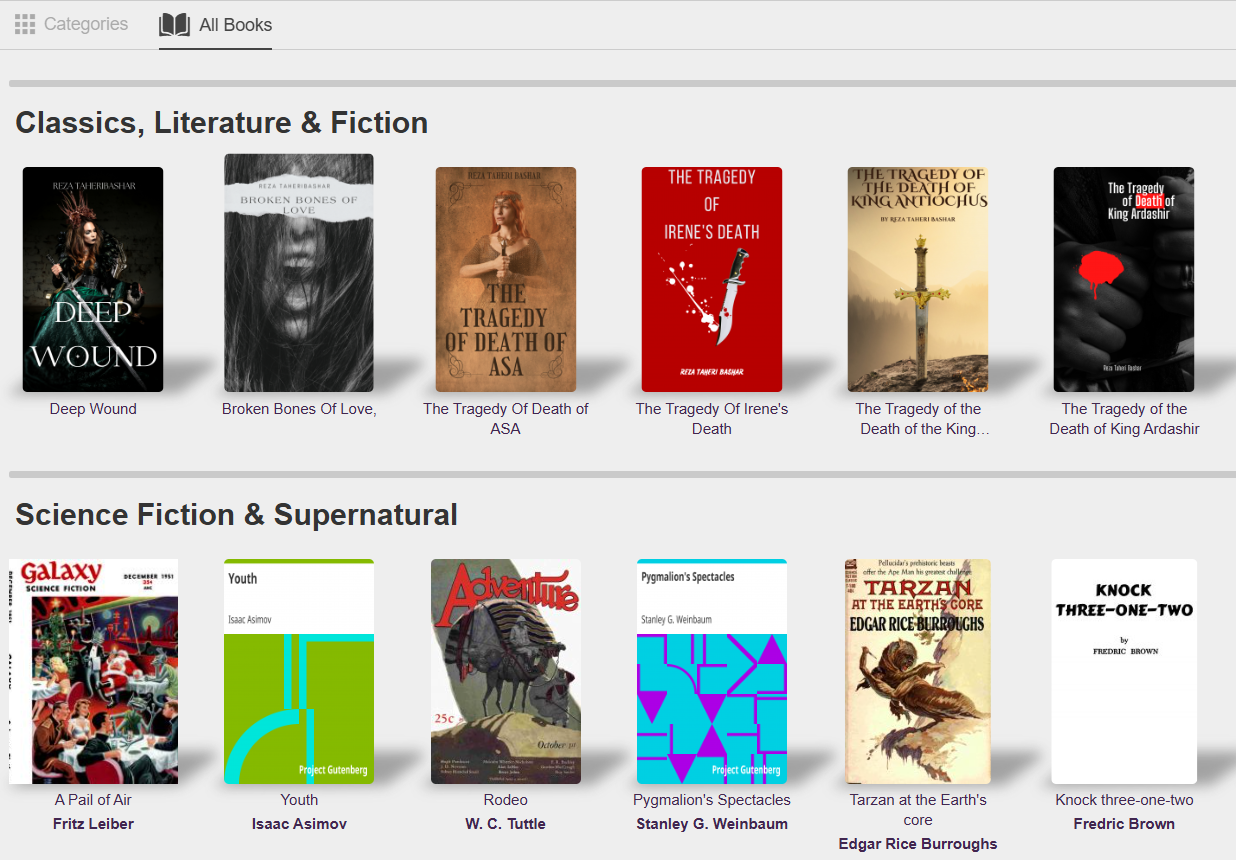Click the 'Broken Bones Of Love,' title
1236x860 pixels.
(299, 409)
